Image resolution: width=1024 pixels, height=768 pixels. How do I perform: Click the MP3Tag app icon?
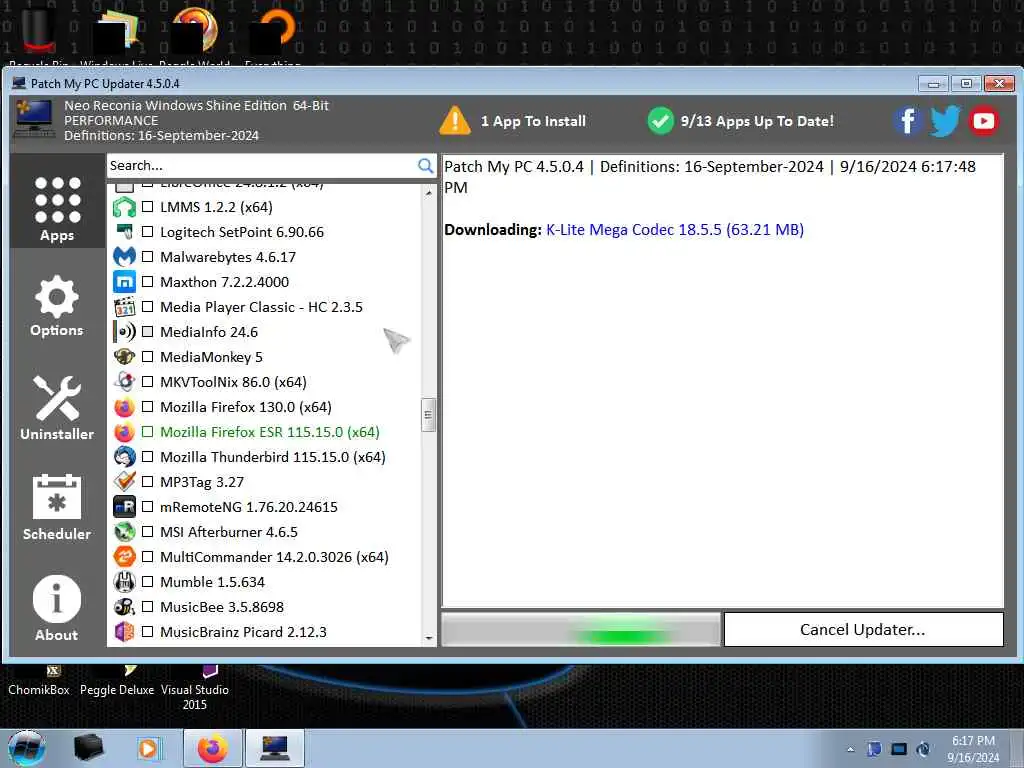click(124, 482)
